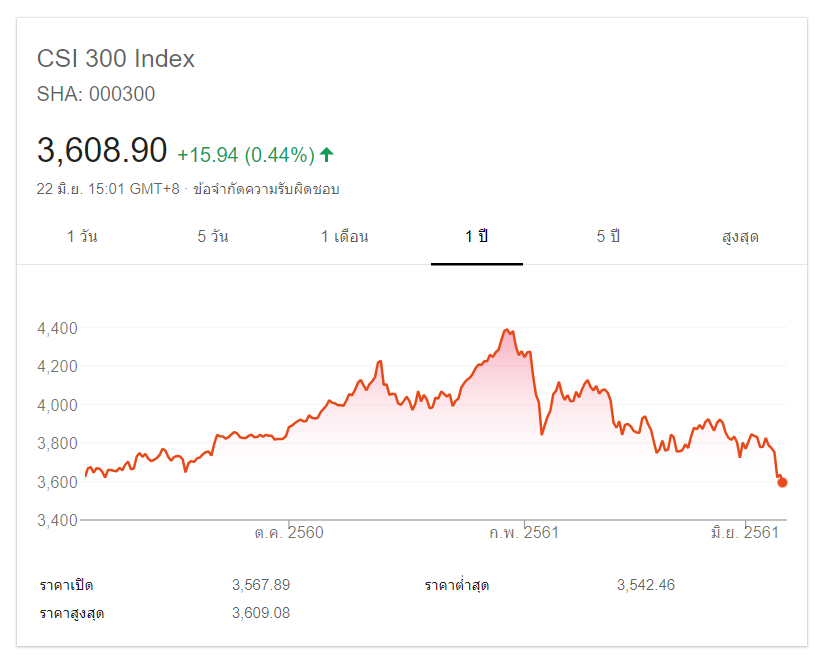Click the red endpoint dot on chart
The image size is (824, 663).
pyautogui.click(x=782, y=482)
